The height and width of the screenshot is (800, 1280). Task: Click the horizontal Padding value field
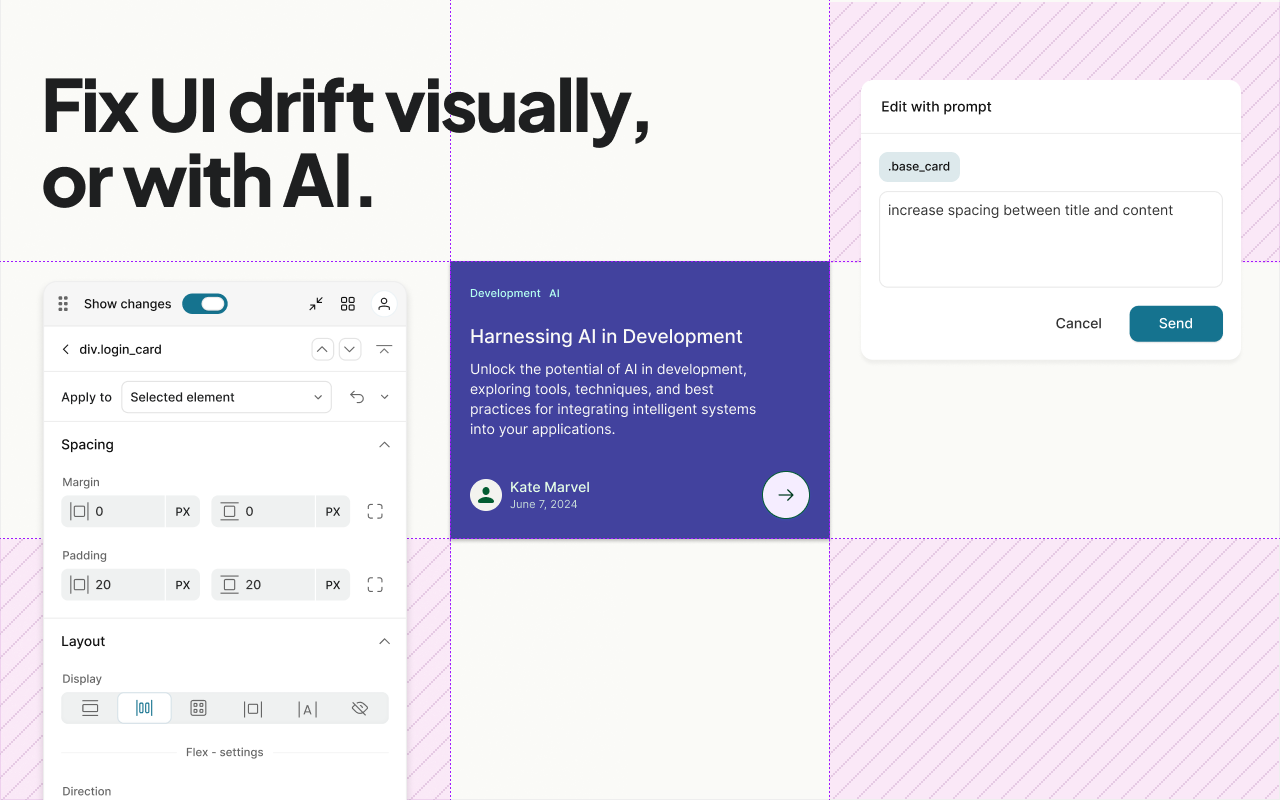[x=113, y=585]
